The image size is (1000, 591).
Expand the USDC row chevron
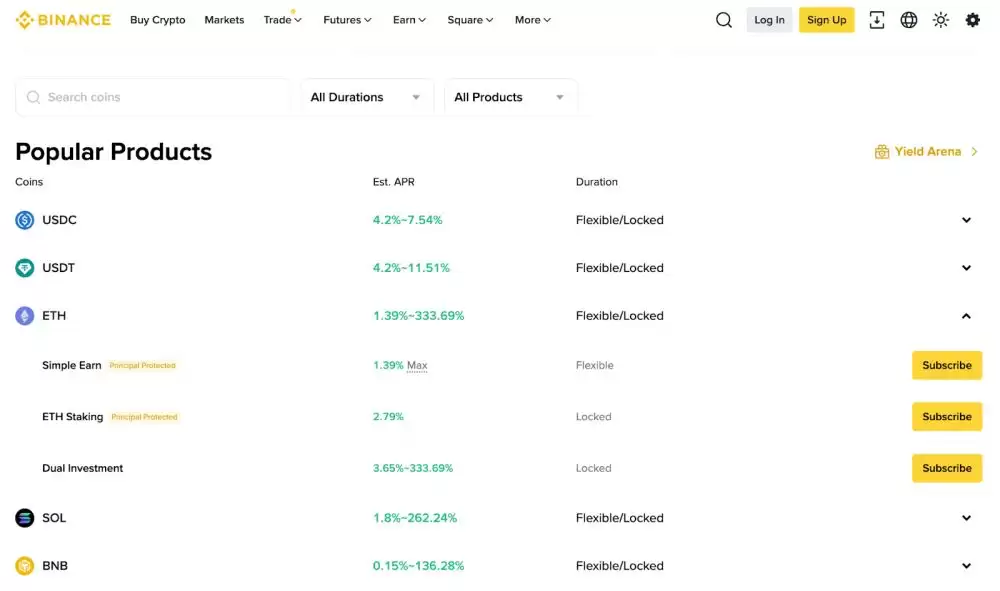tap(966, 220)
